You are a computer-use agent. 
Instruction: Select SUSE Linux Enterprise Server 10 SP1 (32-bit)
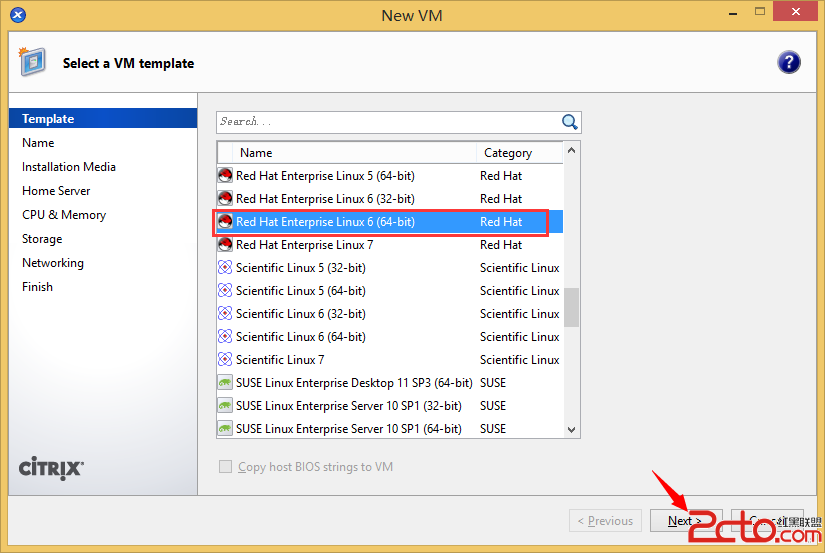click(x=390, y=406)
